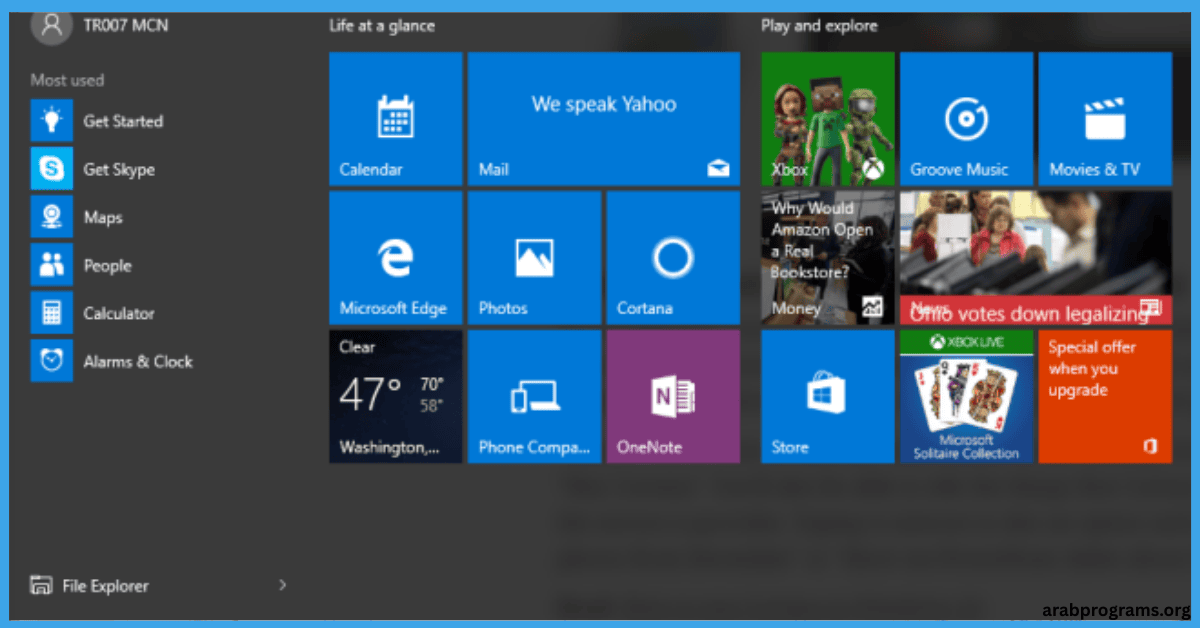Click the Get Skype icon
1200x628 pixels.
coord(52,169)
